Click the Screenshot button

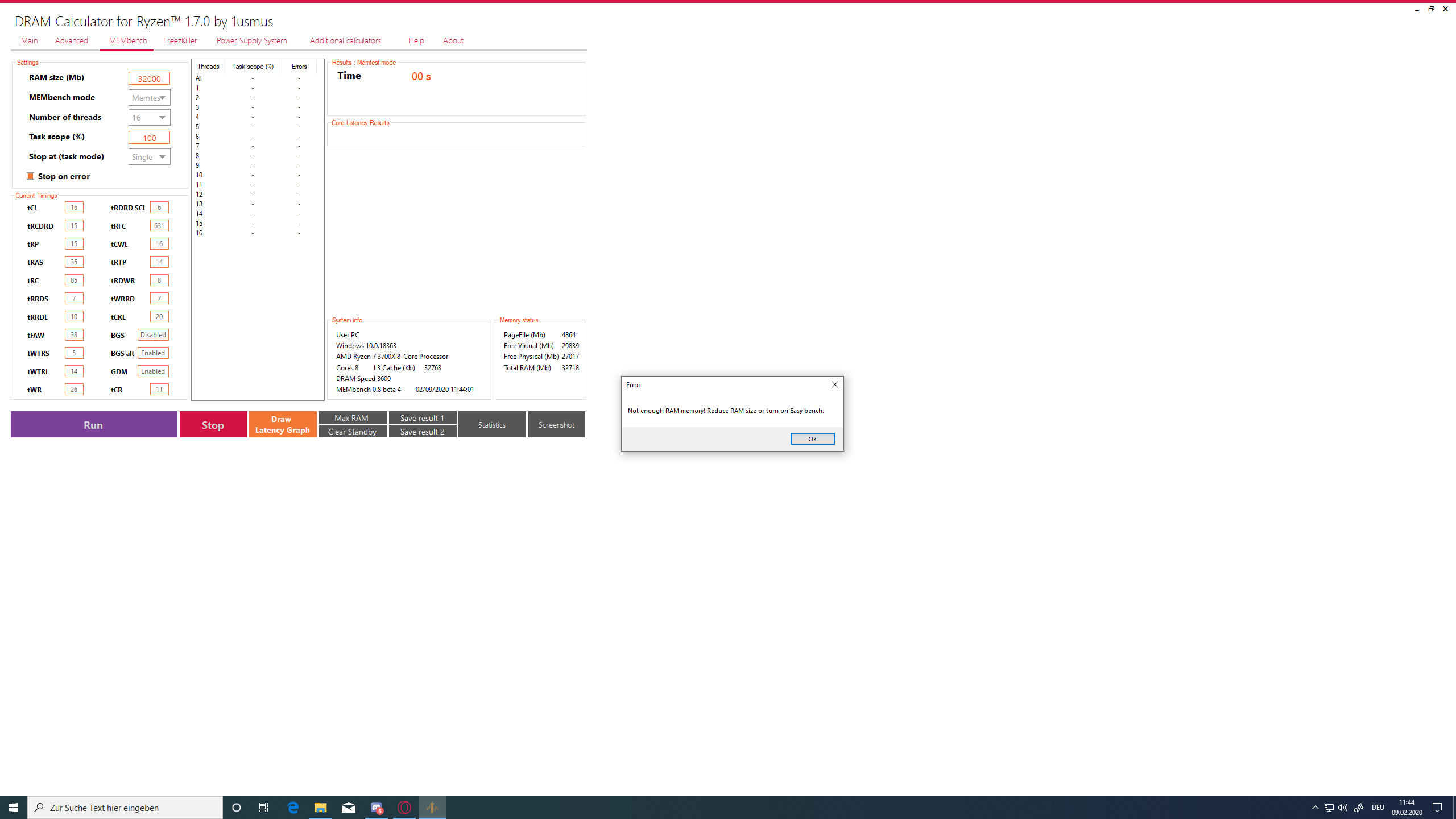[556, 425]
